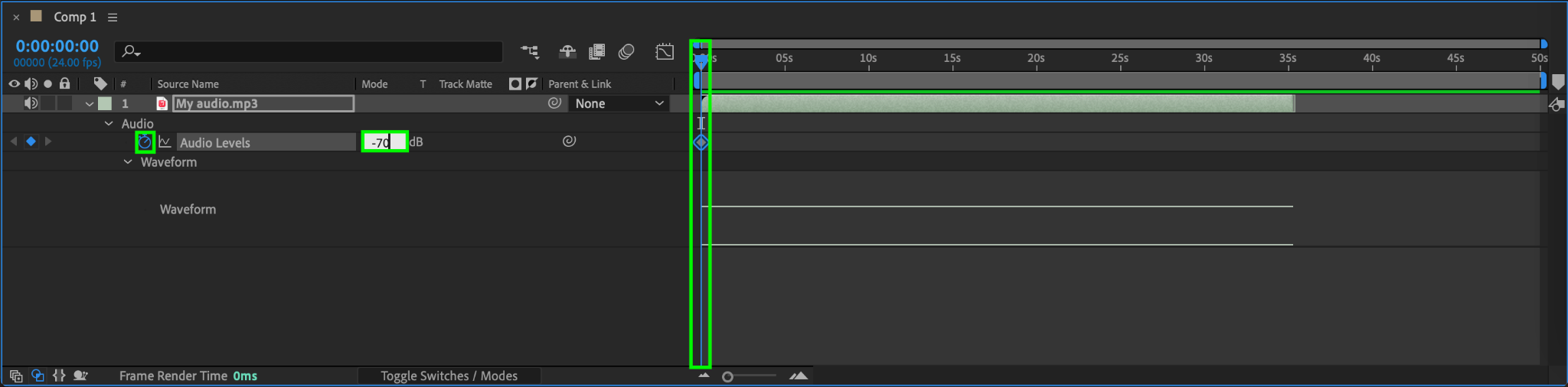Enable Motion Blur for the composition
The width and height of the screenshot is (1568, 387).
pos(626,51)
